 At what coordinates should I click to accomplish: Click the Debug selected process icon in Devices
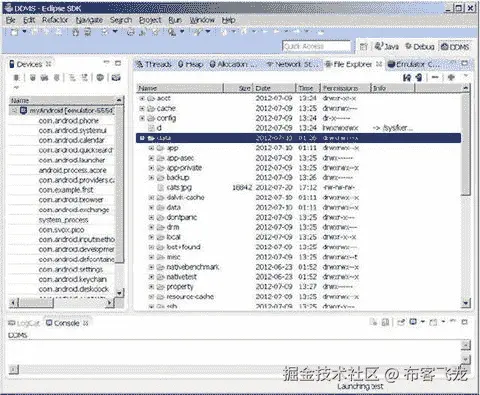pos(17,78)
